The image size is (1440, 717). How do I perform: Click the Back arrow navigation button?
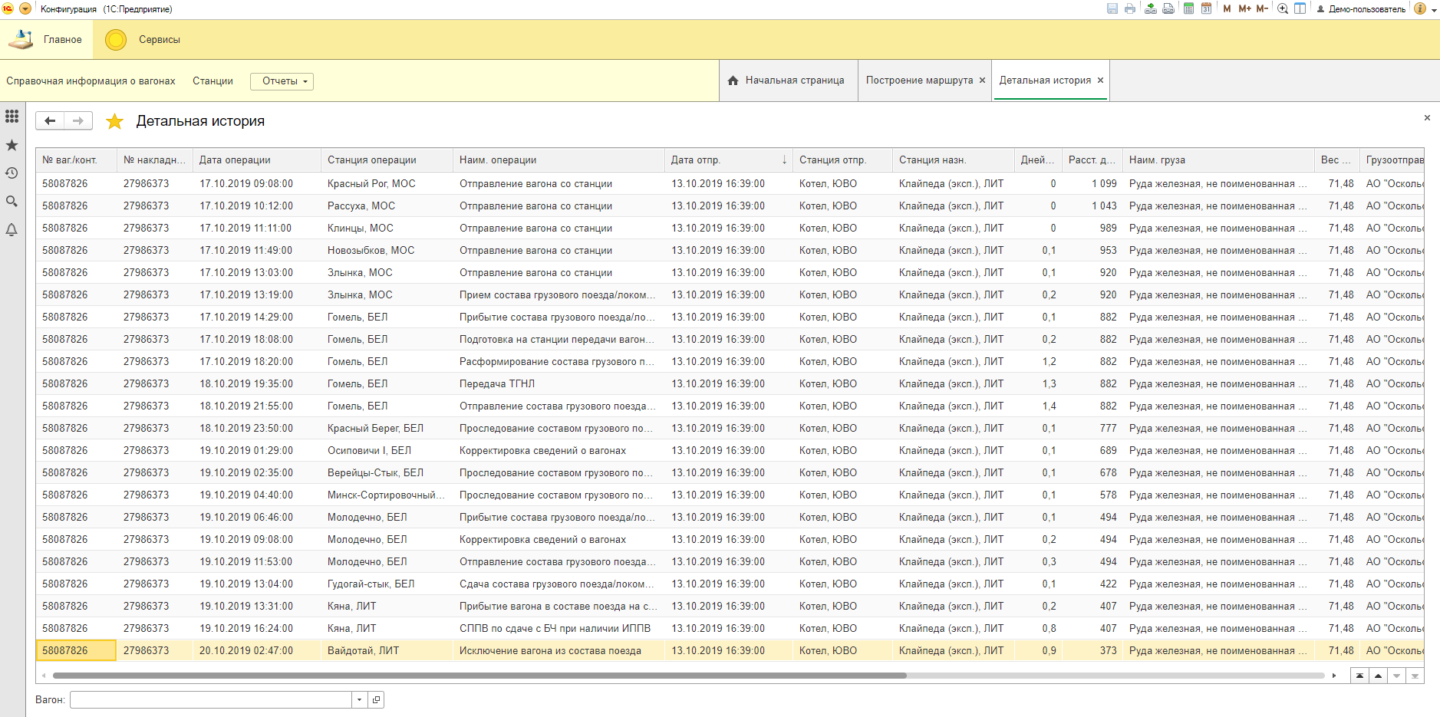(50, 121)
